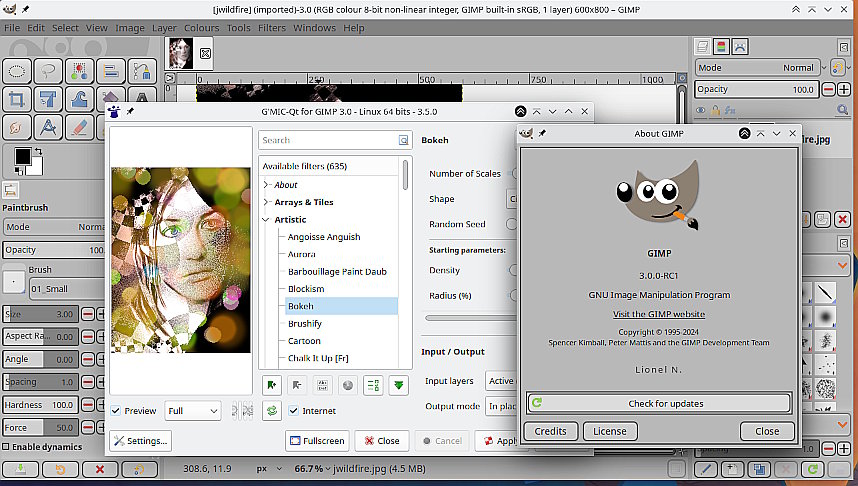Screen dimensions: 858x486
Task: Add fave filter in G'MIC
Action: point(272,385)
